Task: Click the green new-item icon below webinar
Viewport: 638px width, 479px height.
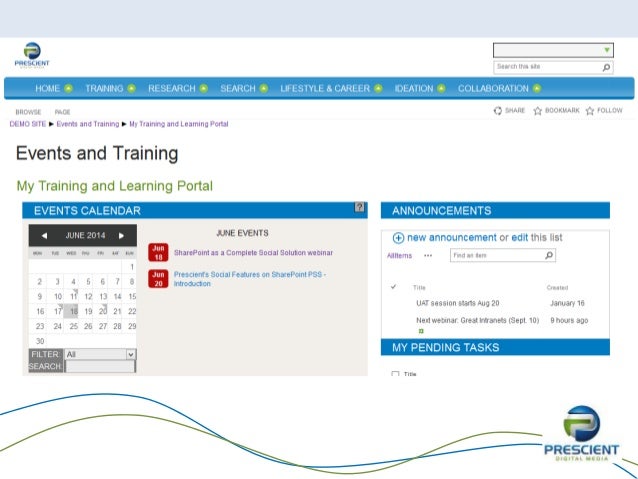Action: [421, 331]
